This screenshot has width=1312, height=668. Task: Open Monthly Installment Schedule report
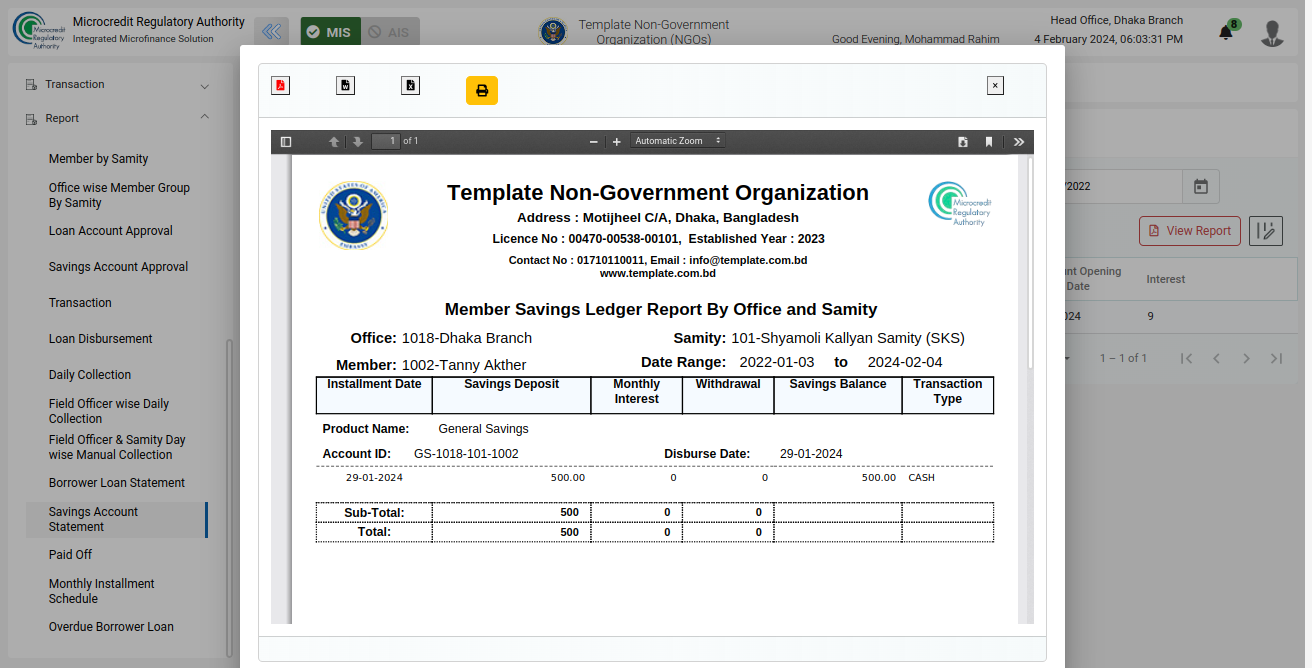pos(102,591)
